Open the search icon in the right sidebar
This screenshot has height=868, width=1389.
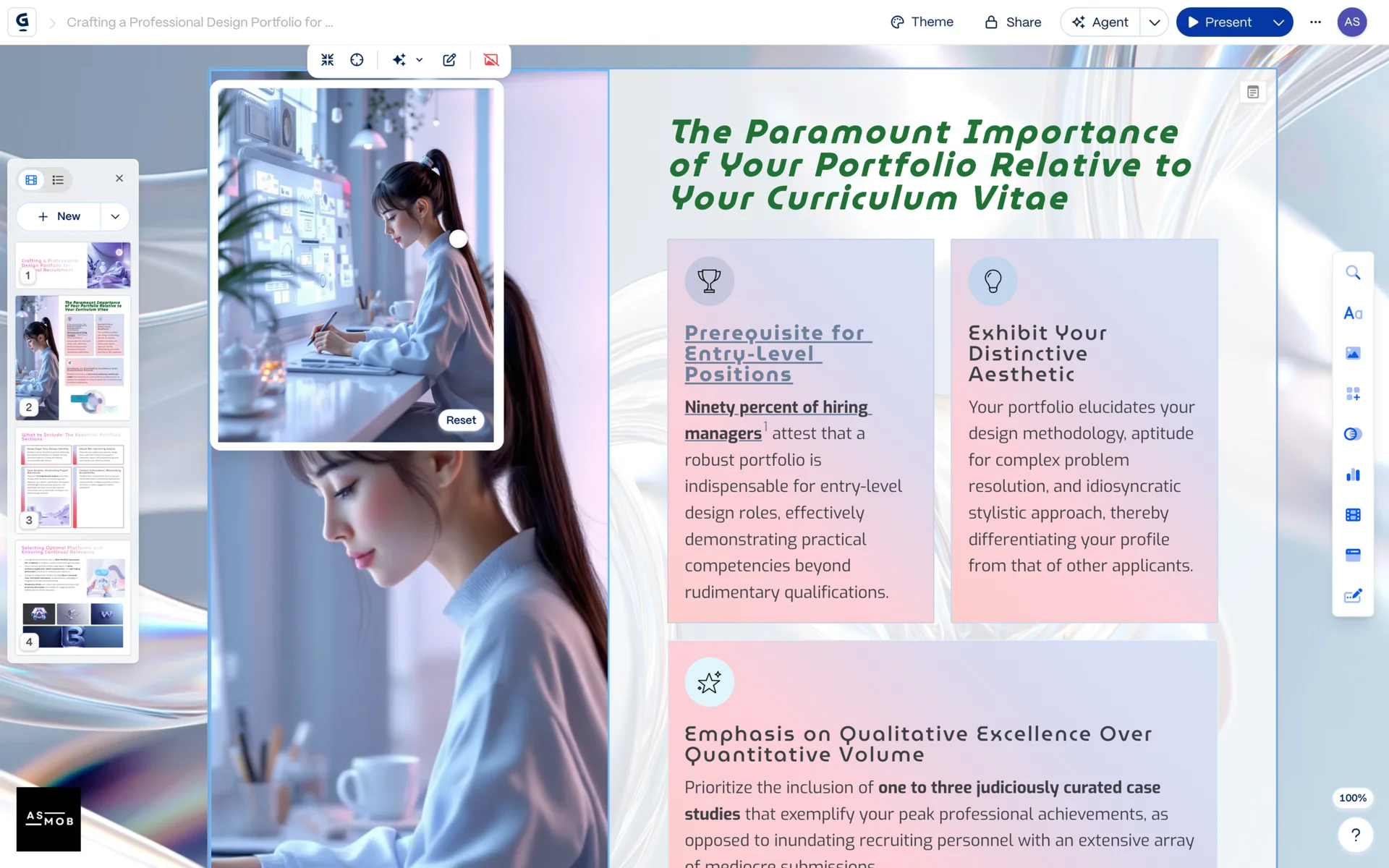1353,273
